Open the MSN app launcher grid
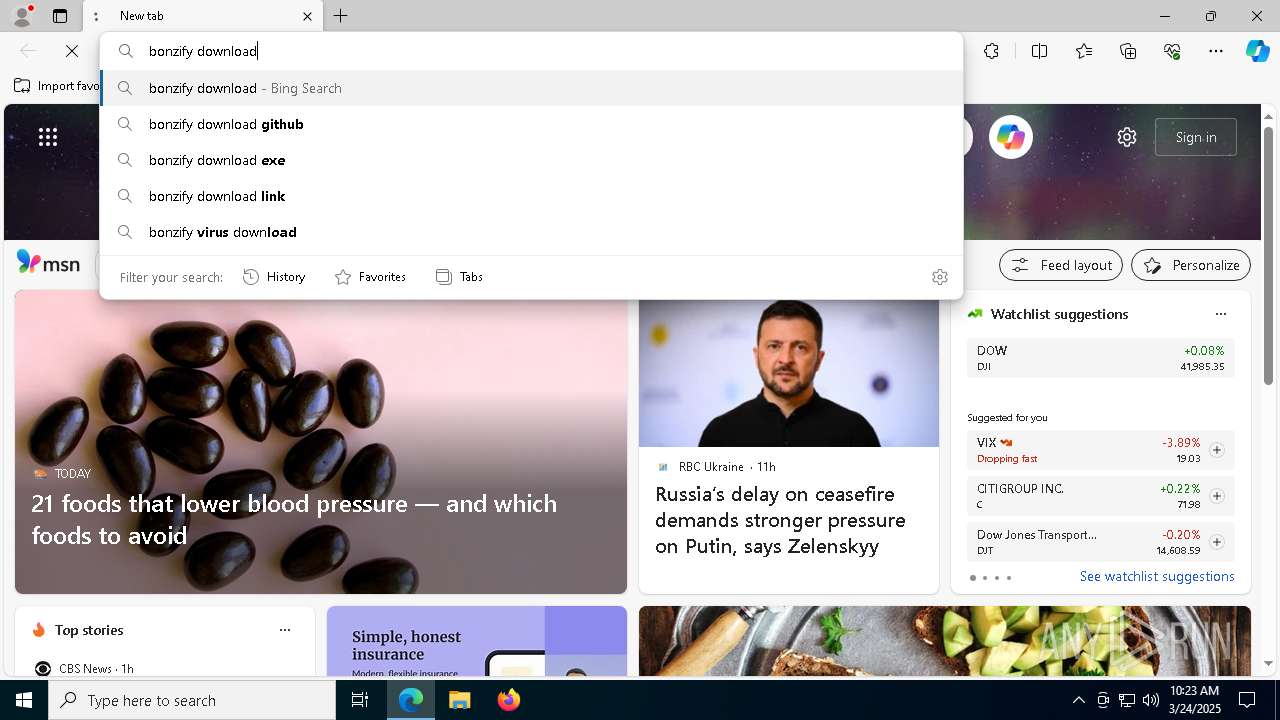 (48, 137)
